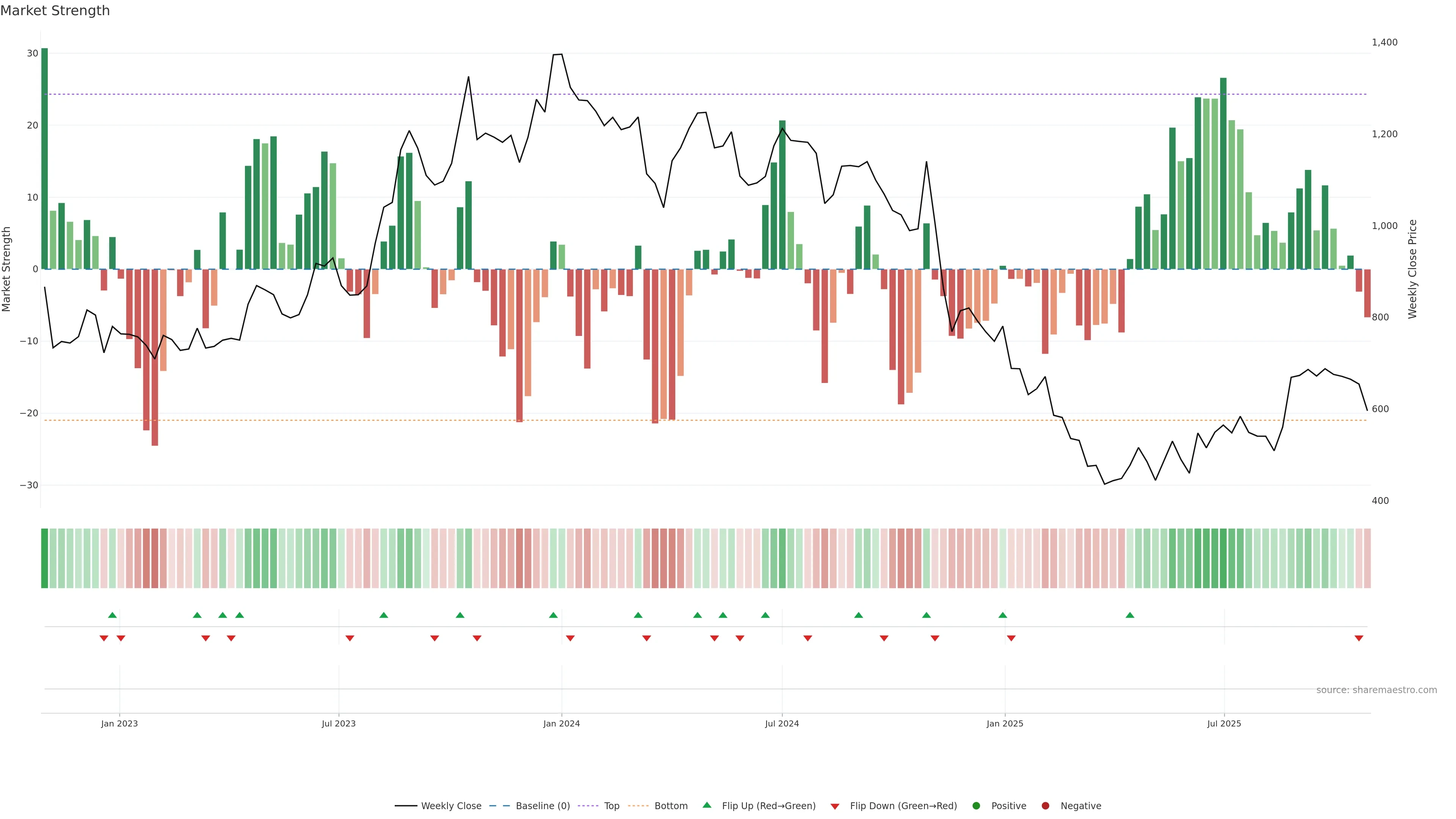Screen dimensions: 1456x819
Task: Click the Jan 2024 x-axis label
Action: pos(561,723)
